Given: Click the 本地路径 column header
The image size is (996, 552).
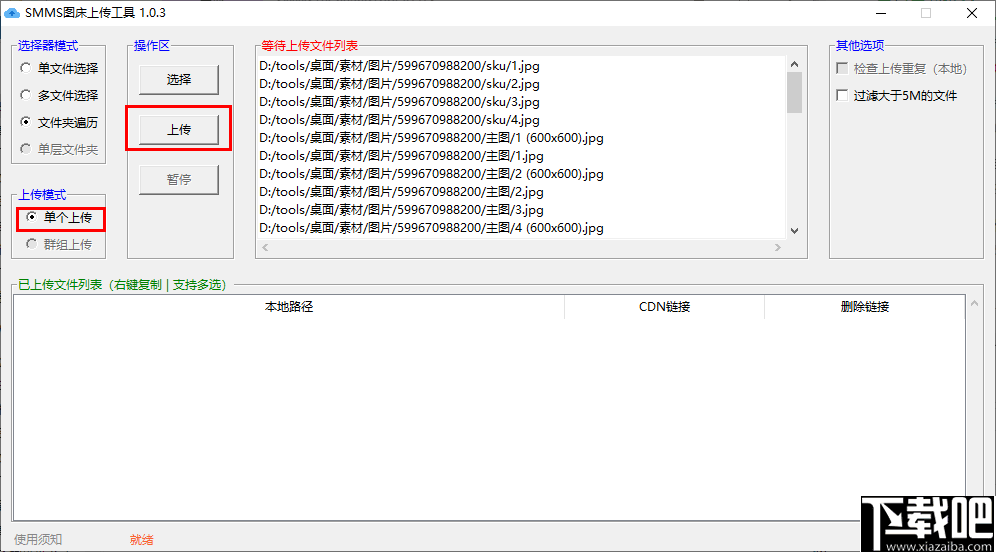Looking at the screenshot, I should (288, 307).
